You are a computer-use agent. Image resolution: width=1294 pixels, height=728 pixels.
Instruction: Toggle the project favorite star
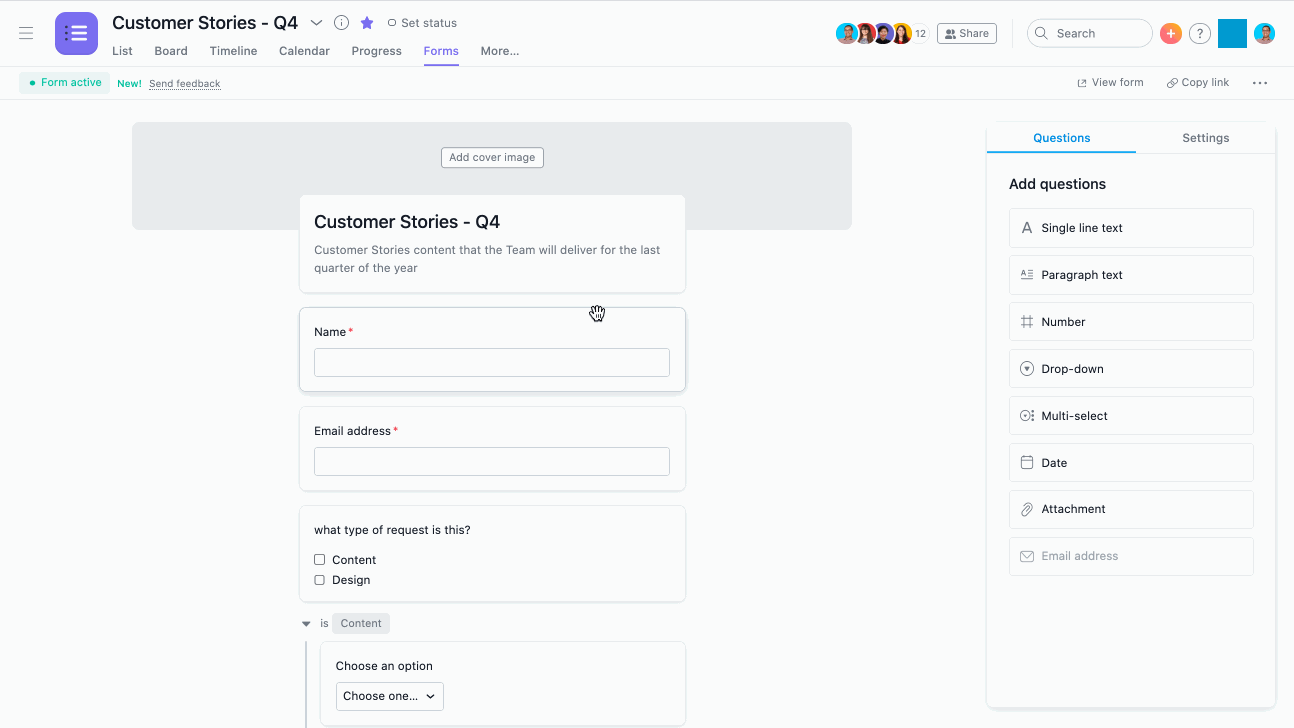tap(366, 22)
